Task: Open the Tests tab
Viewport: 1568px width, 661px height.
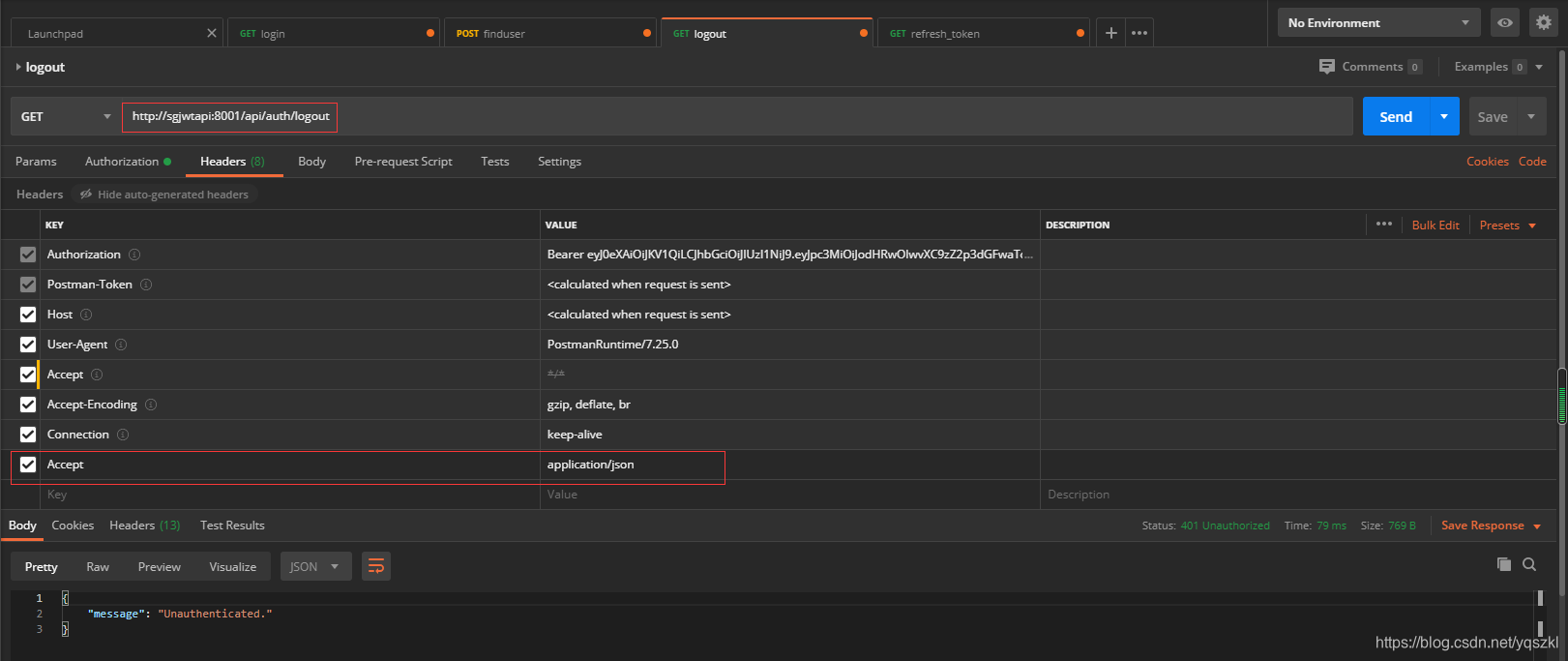Action: pos(495,162)
